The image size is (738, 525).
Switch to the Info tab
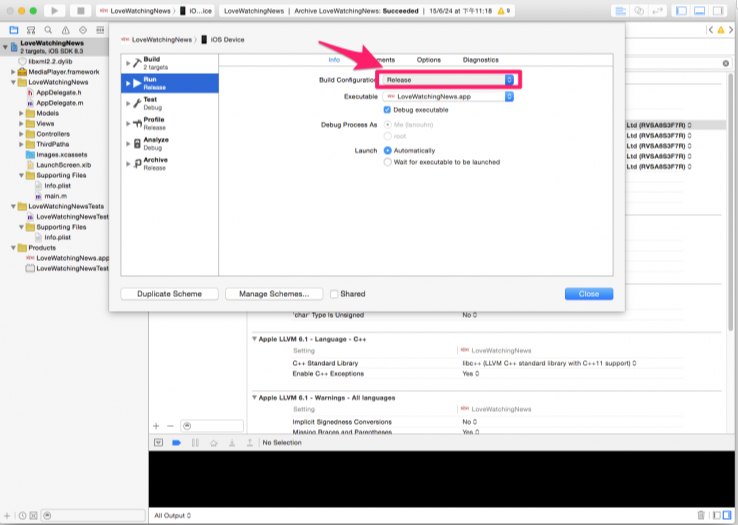pyautogui.click(x=334, y=60)
